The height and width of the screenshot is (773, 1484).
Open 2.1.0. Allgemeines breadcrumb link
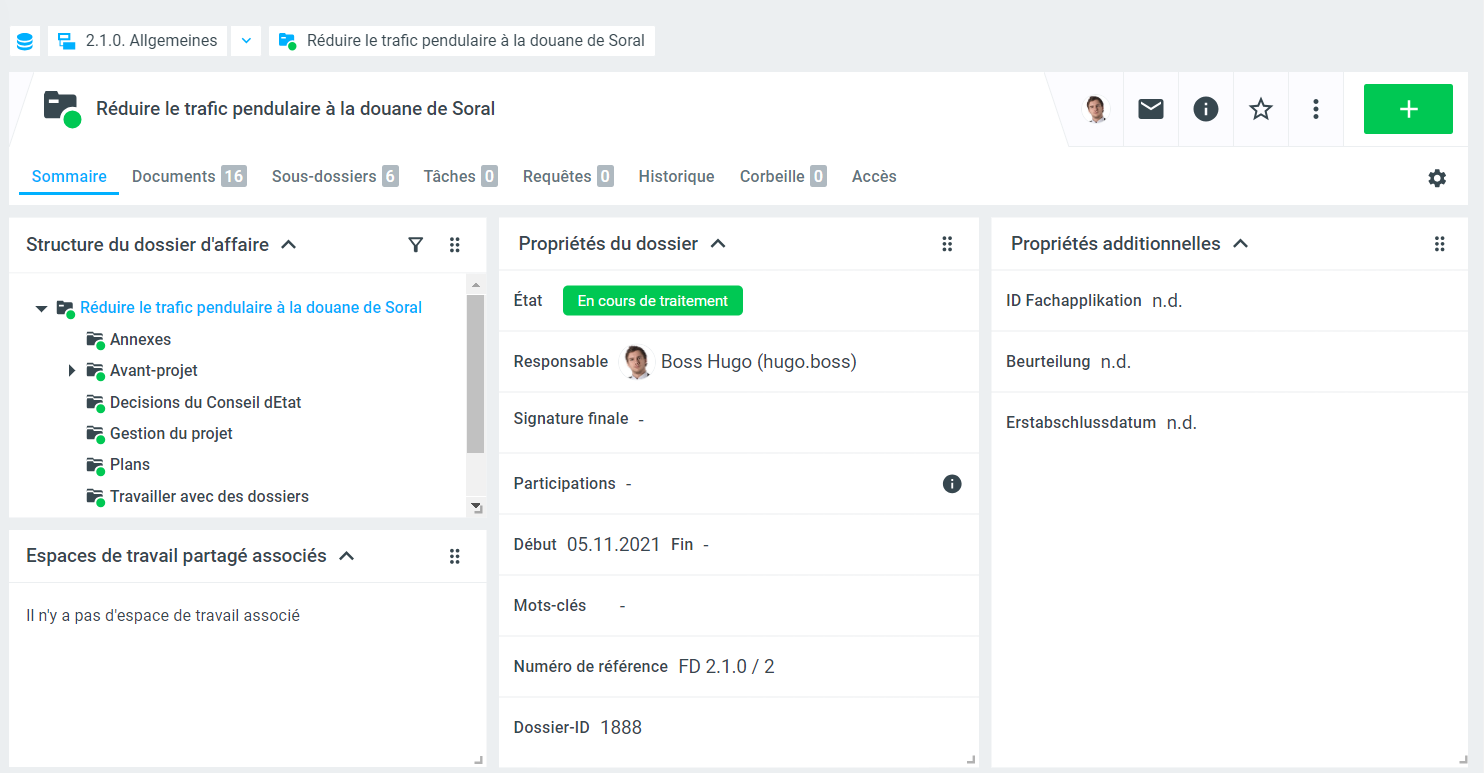coord(151,41)
